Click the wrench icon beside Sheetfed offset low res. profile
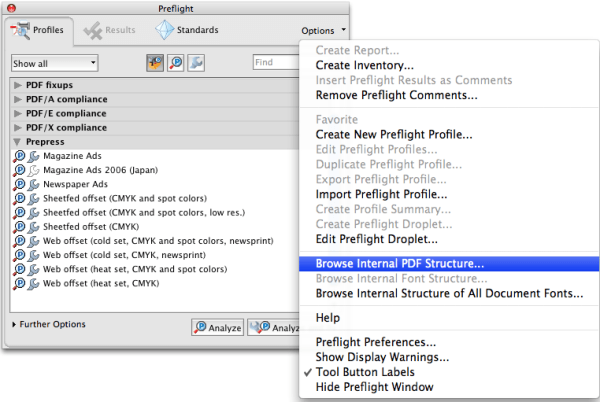Viewport: 600px width, 402px height. (x=34, y=213)
